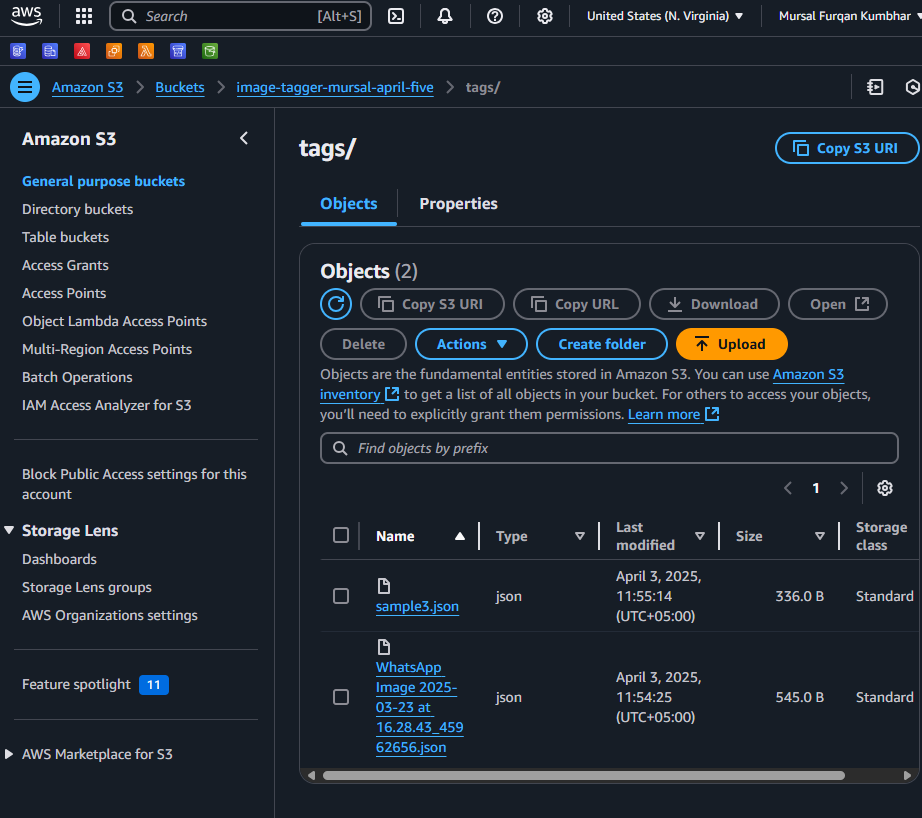Open Batch Operations in sidebar

(x=77, y=377)
